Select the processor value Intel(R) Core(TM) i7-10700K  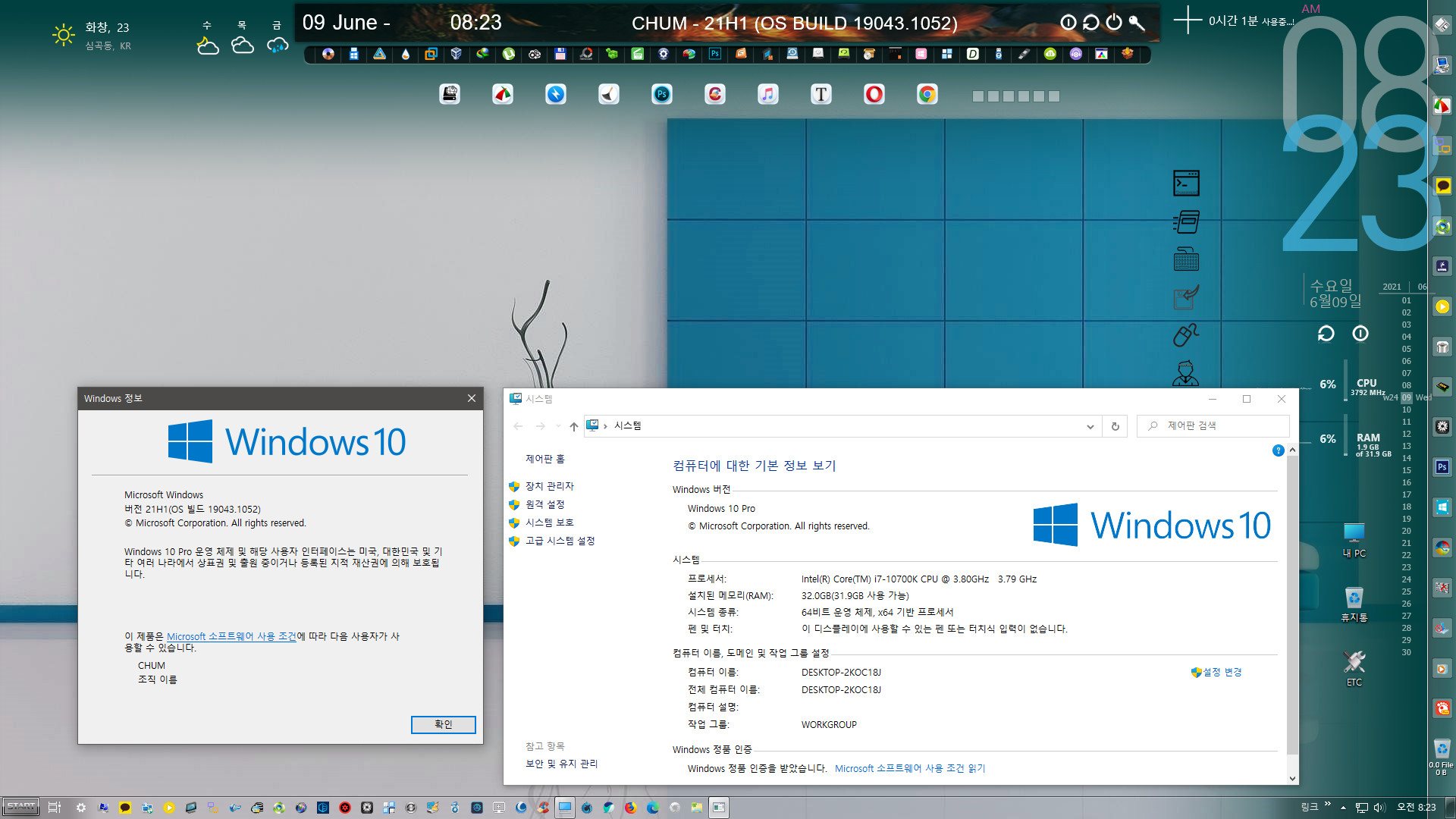point(919,579)
